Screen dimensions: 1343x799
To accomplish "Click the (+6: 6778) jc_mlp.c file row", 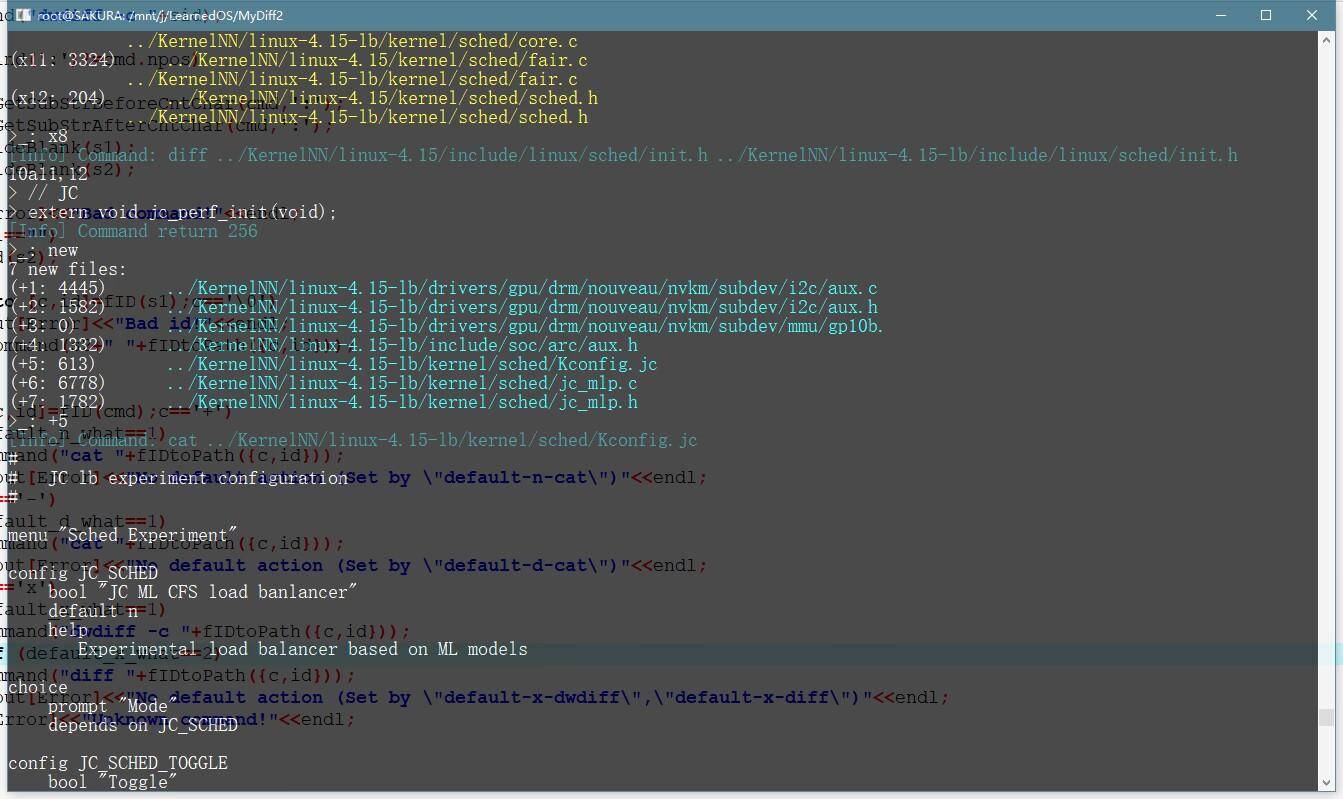I will click(x=324, y=383).
